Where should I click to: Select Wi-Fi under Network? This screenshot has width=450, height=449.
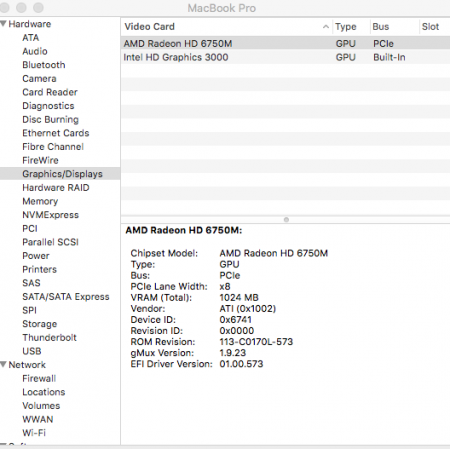point(34,433)
